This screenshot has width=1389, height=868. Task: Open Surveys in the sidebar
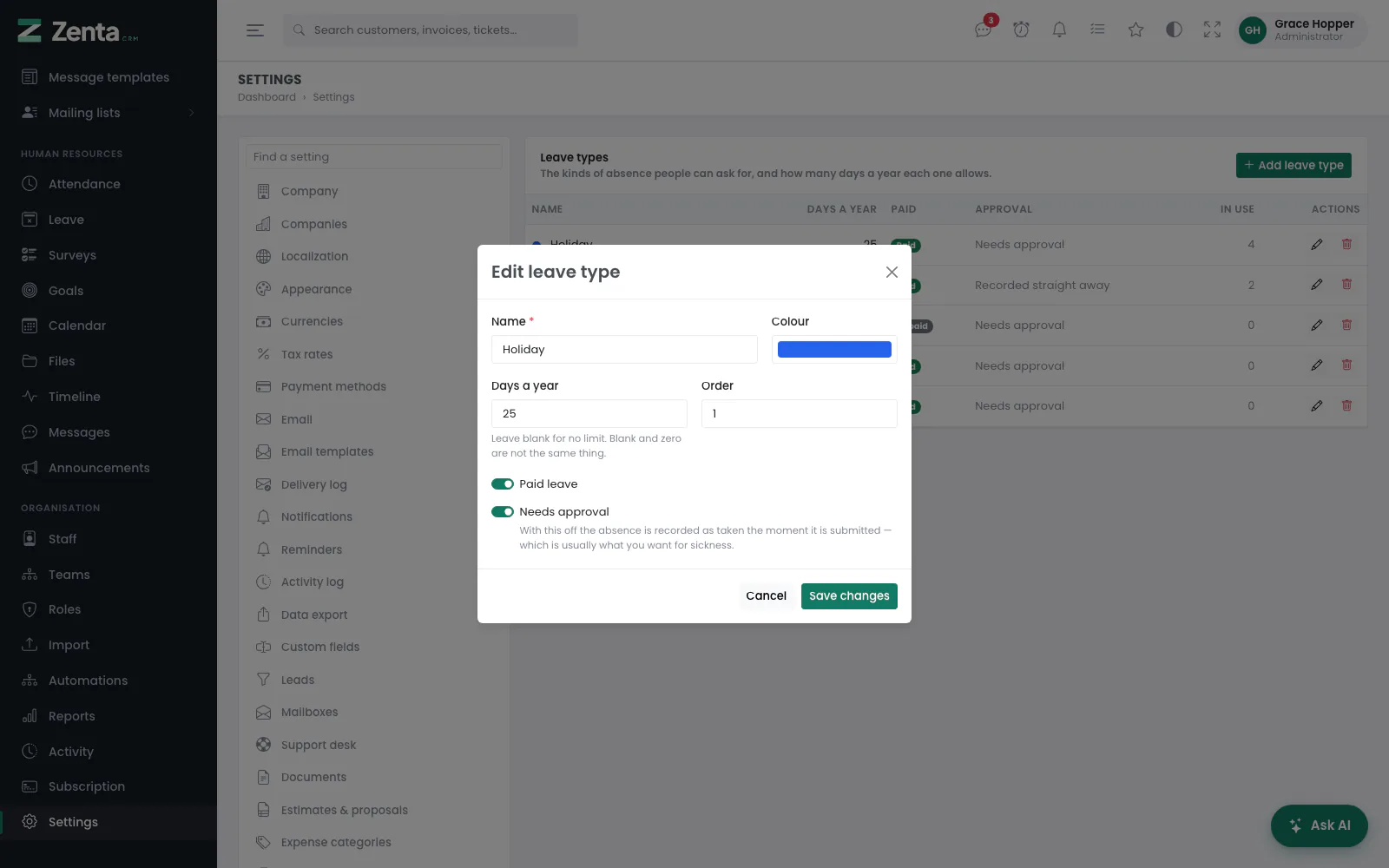point(109,255)
